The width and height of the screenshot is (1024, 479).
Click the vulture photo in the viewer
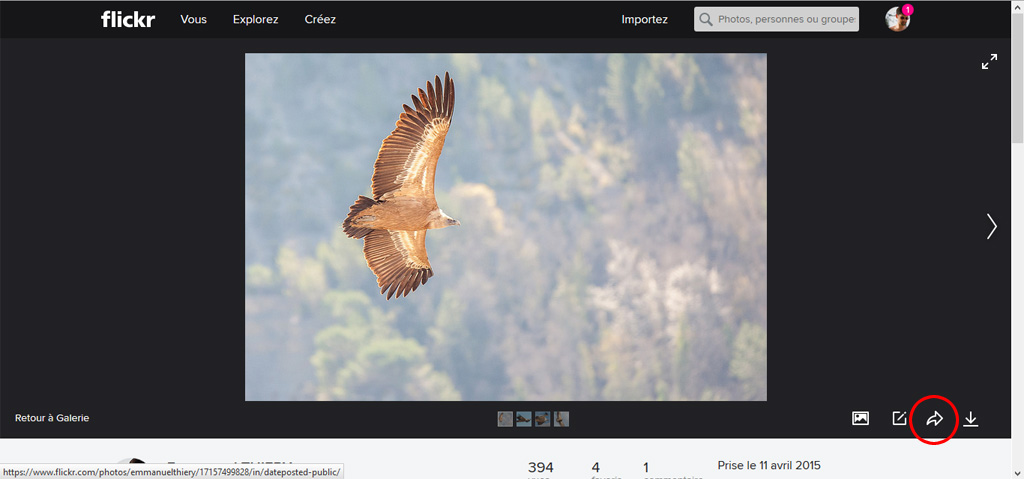tap(505, 227)
